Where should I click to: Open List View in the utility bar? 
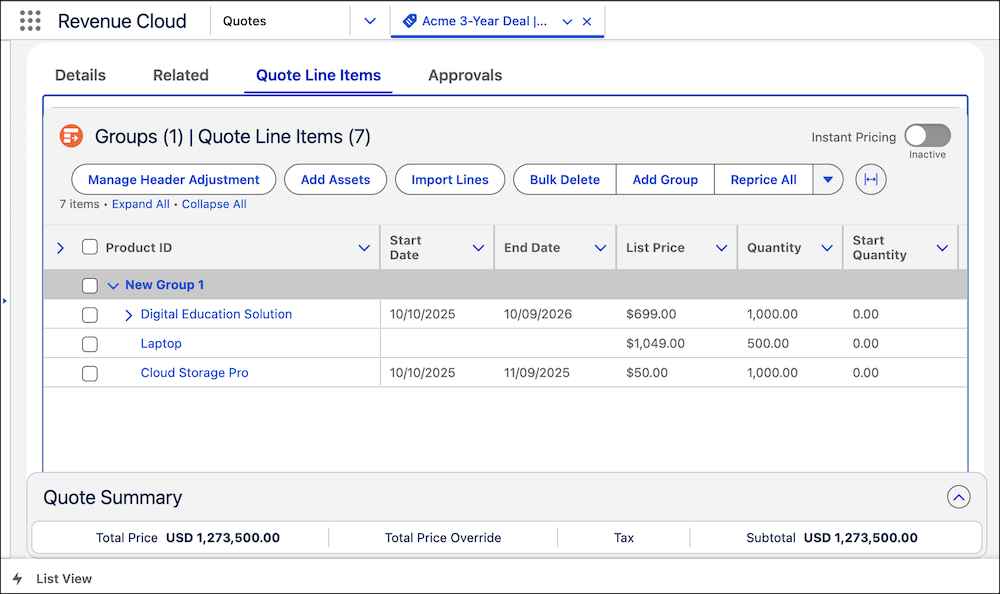[64, 579]
